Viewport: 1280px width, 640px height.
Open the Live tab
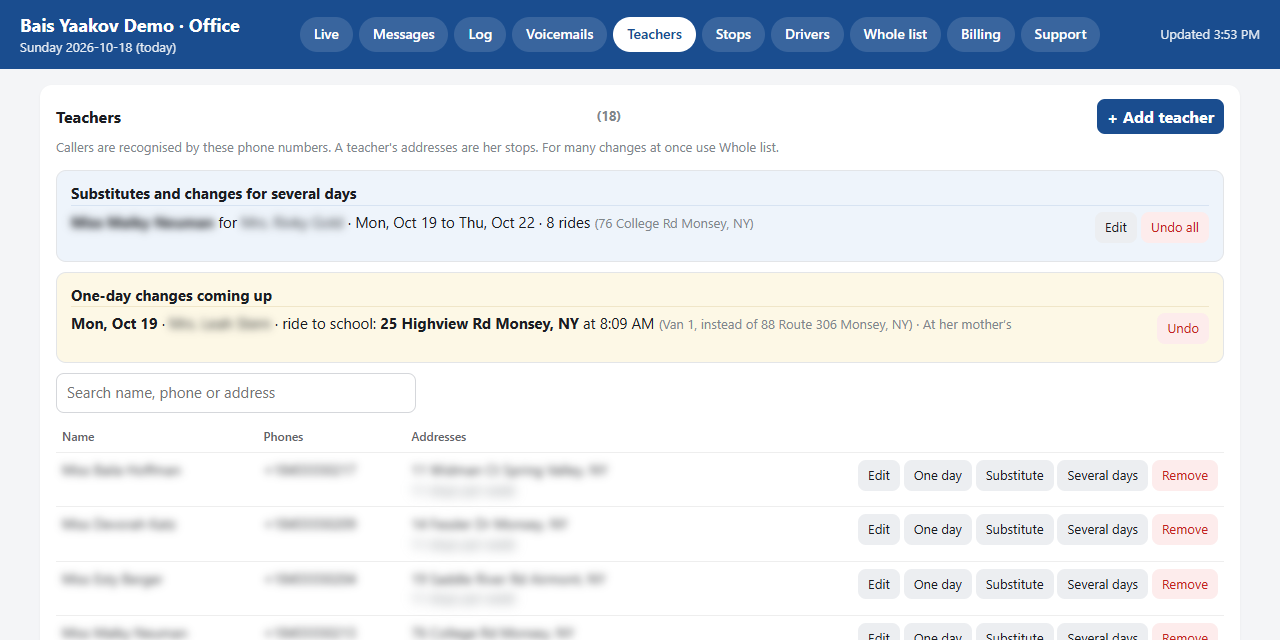point(326,34)
